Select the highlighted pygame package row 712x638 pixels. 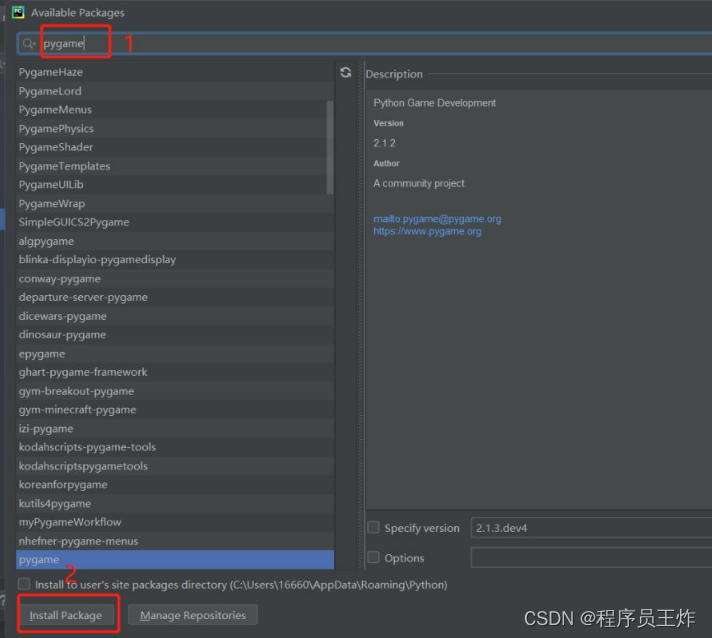[175, 559]
